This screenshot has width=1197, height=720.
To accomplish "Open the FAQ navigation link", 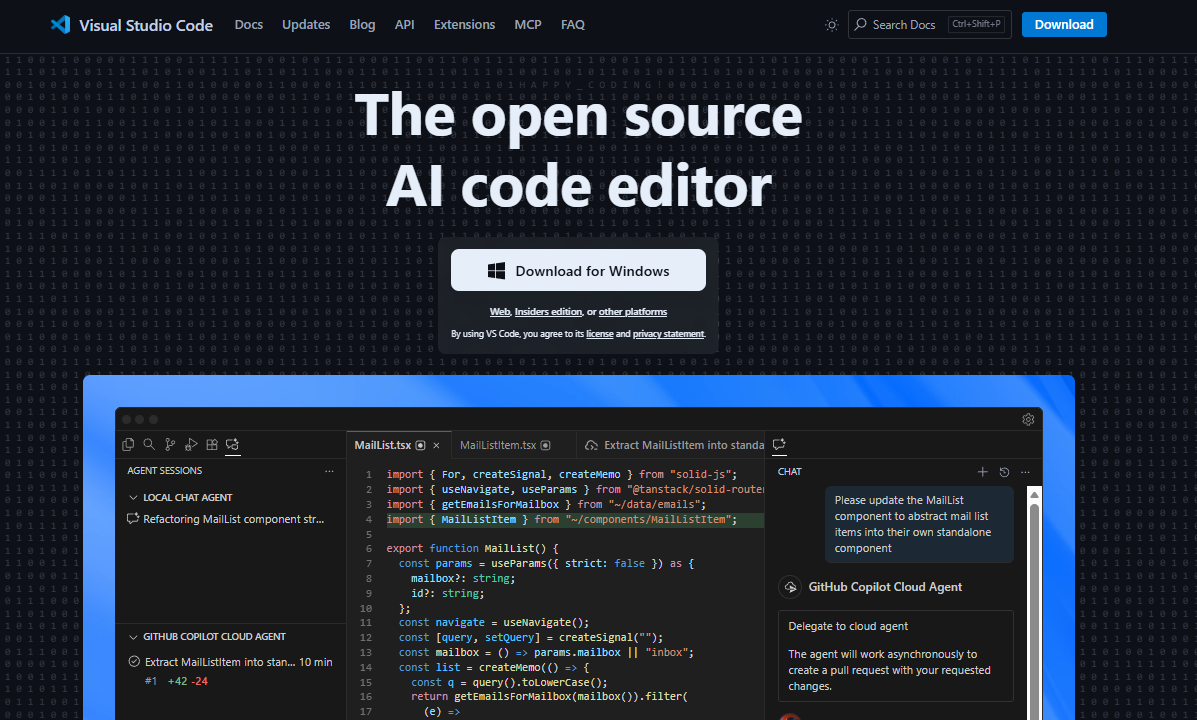I will coord(573,24).
